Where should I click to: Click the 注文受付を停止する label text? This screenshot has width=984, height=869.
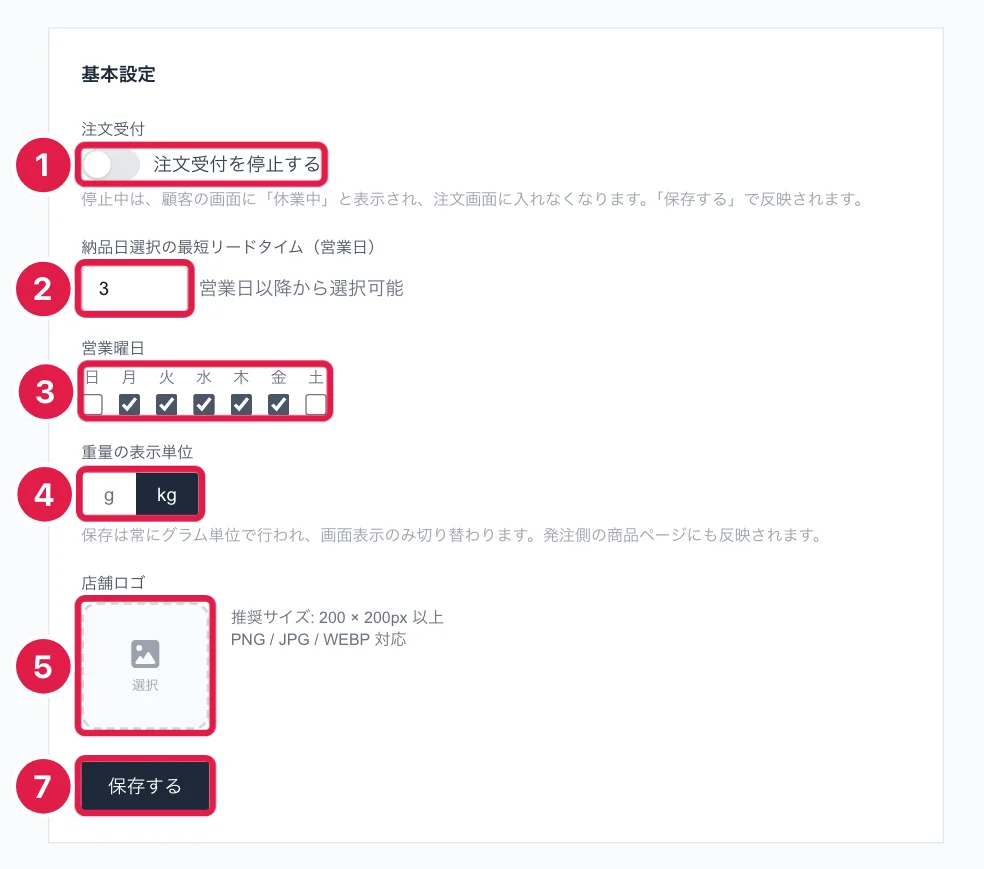coord(237,164)
